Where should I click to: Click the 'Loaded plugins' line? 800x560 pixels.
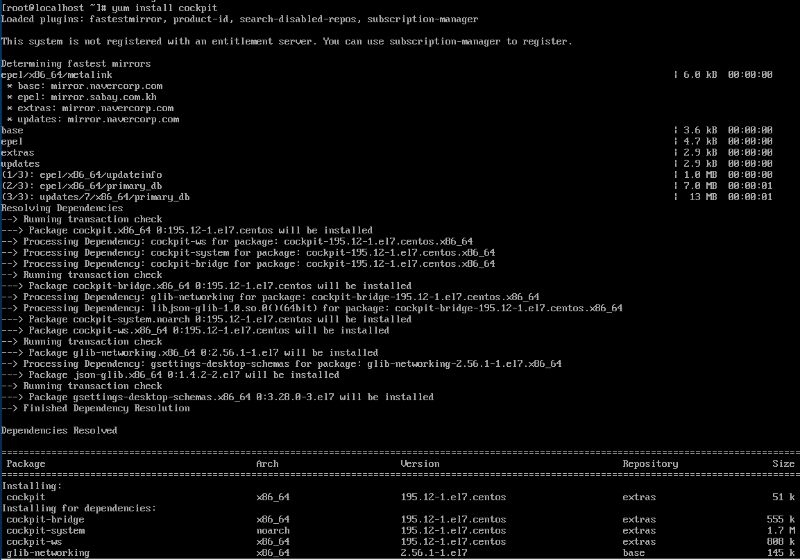pos(240,19)
